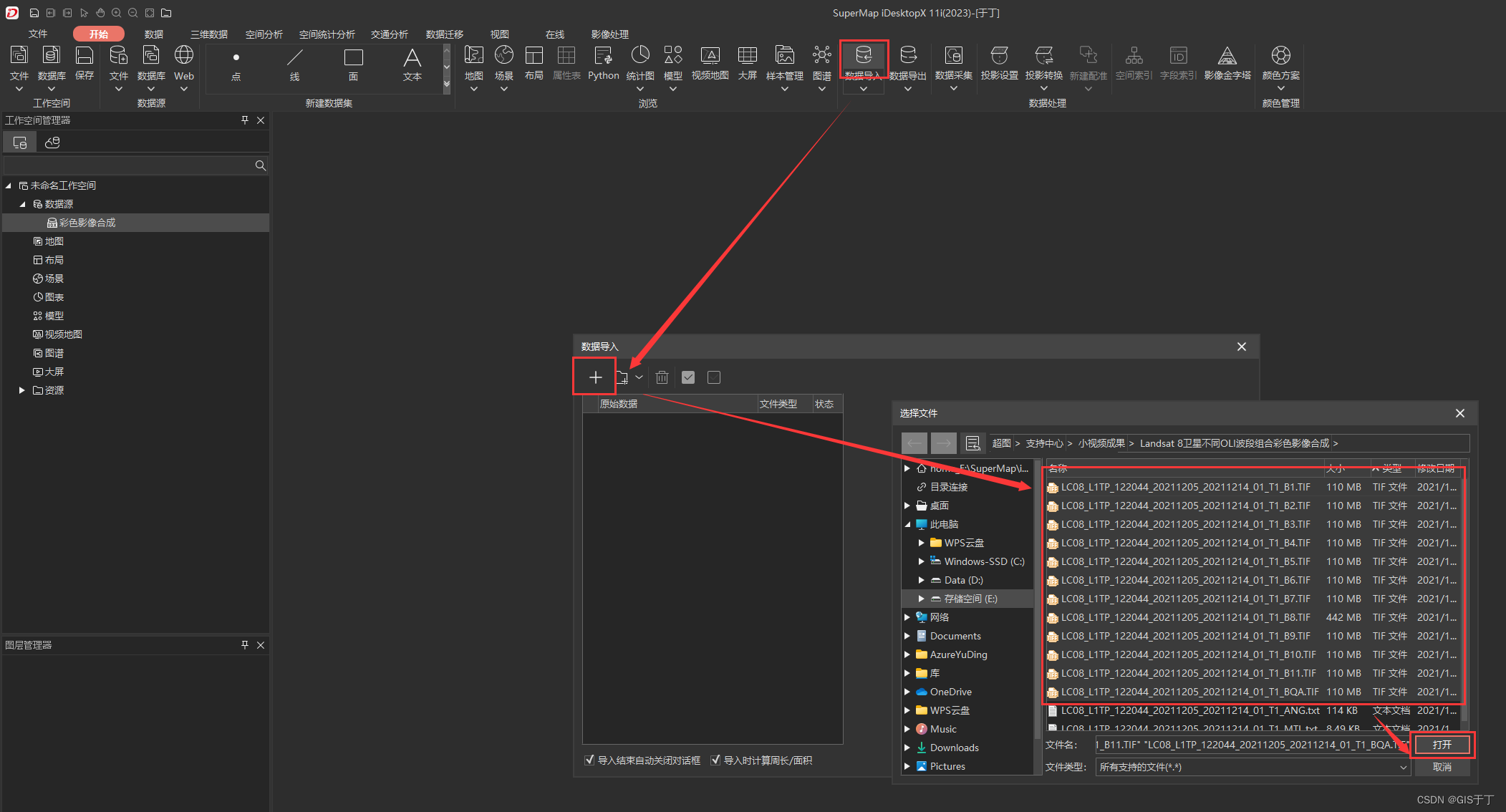This screenshot has height=812, width=1506.
Task: Click the trash delete icon in 数据导入 toolbar
Action: click(x=662, y=377)
